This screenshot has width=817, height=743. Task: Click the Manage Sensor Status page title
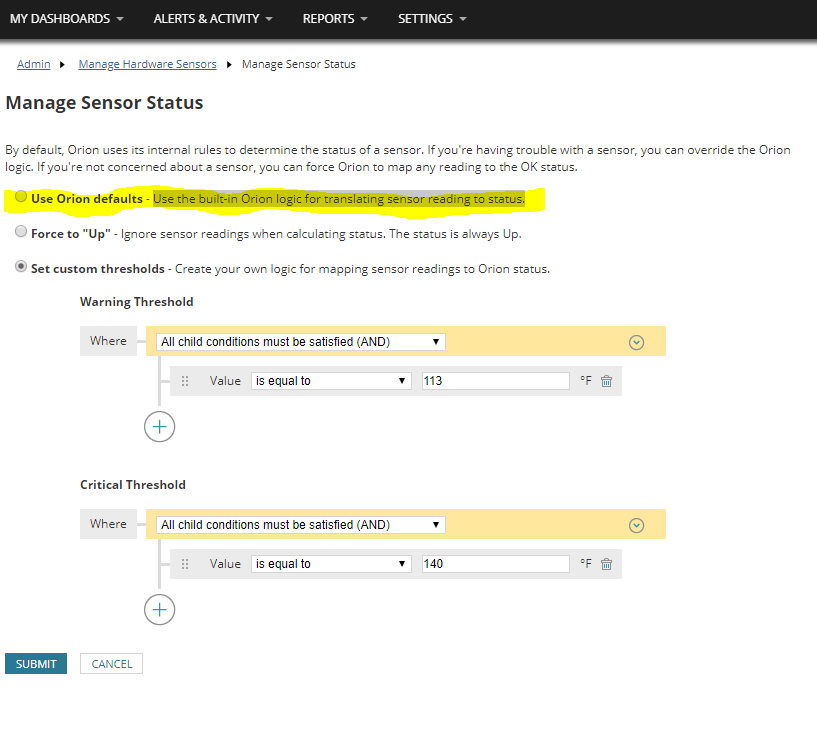(104, 103)
